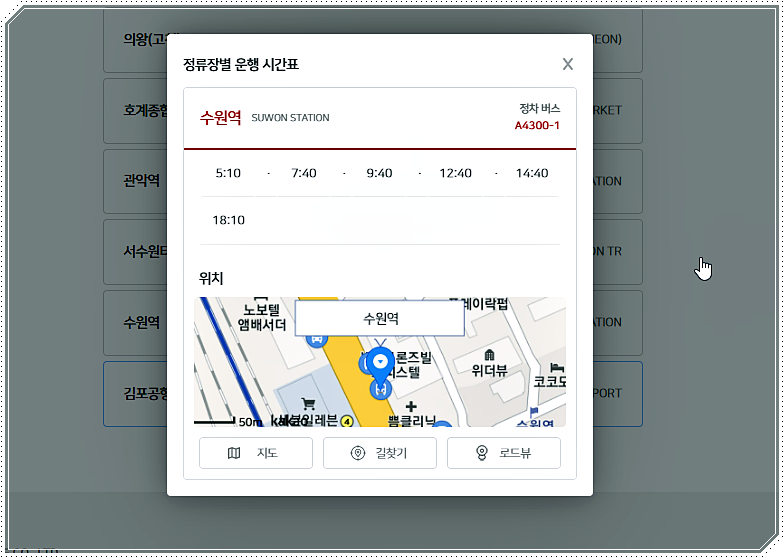Select the 5:10 departure time

(x=228, y=173)
